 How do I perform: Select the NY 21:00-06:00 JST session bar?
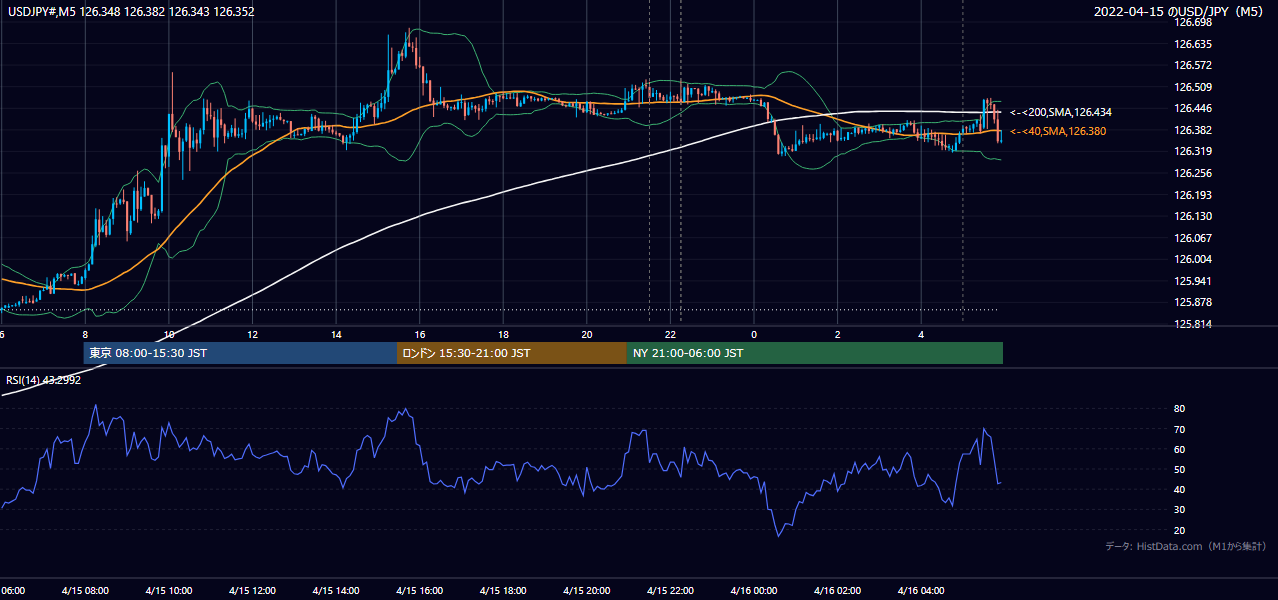[815, 353]
